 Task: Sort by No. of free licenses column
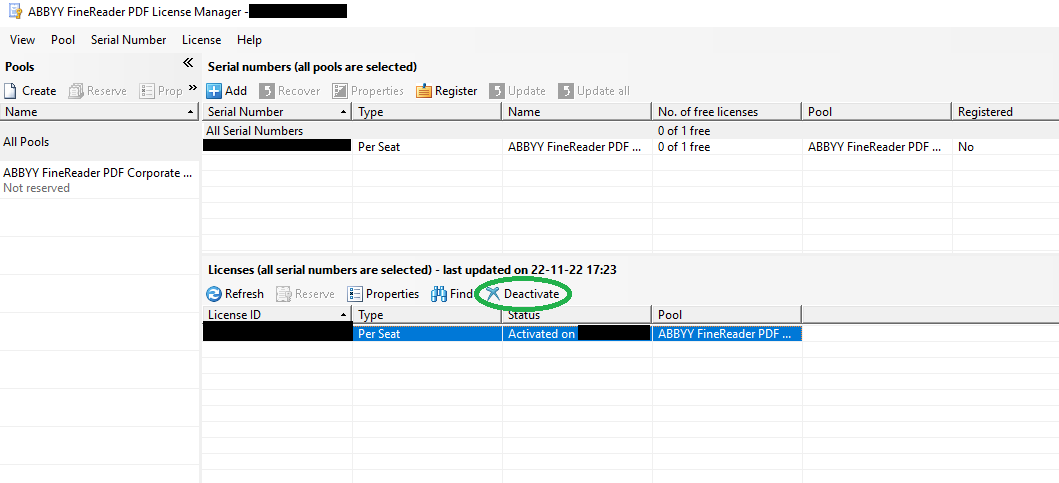pyautogui.click(x=727, y=111)
